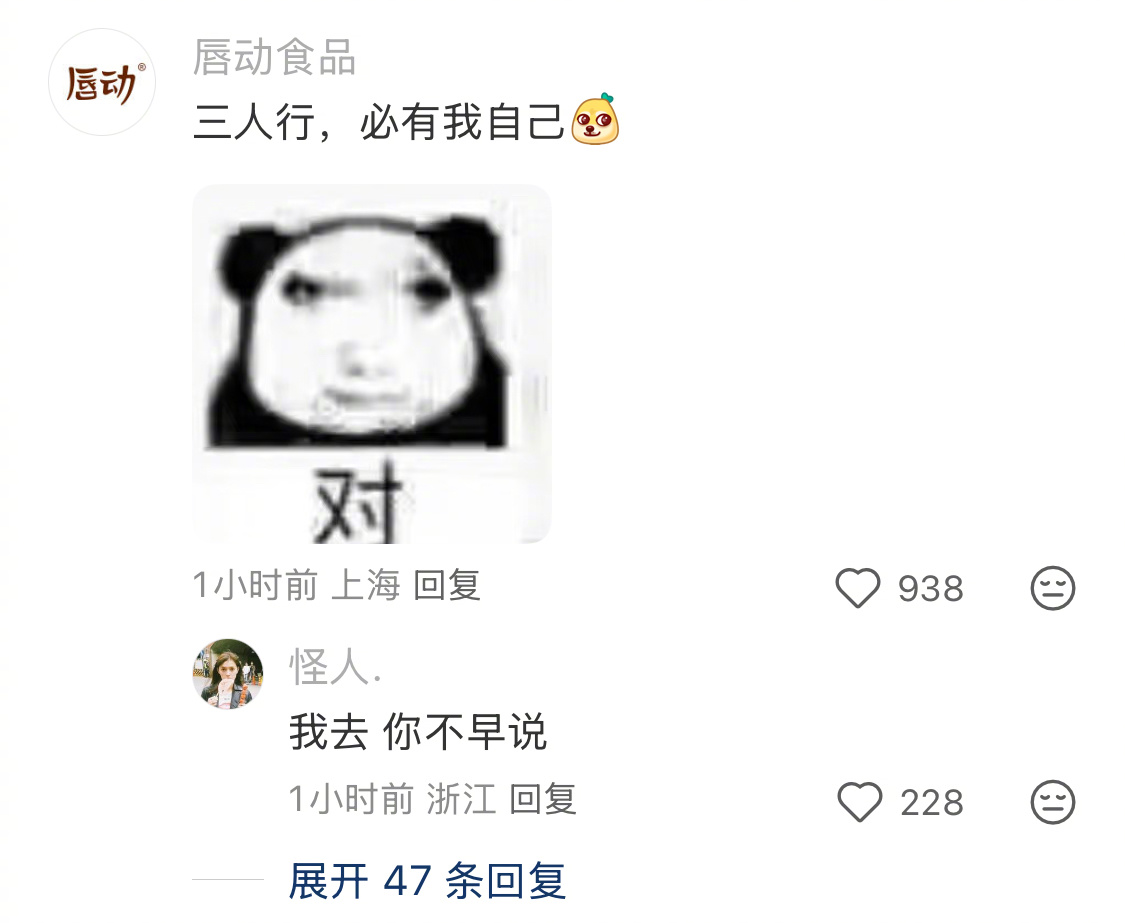The height and width of the screenshot is (923, 1125).
Task: Reply to 怪人's comment from 浙江
Action: coord(543,799)
